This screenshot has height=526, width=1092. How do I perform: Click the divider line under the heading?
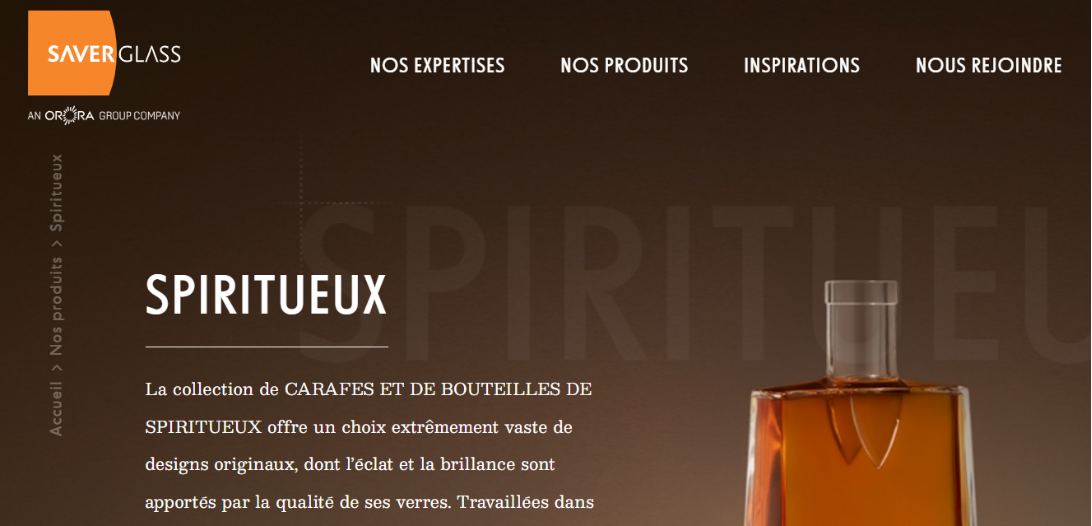pyautogui.click(x=267, y=346)
